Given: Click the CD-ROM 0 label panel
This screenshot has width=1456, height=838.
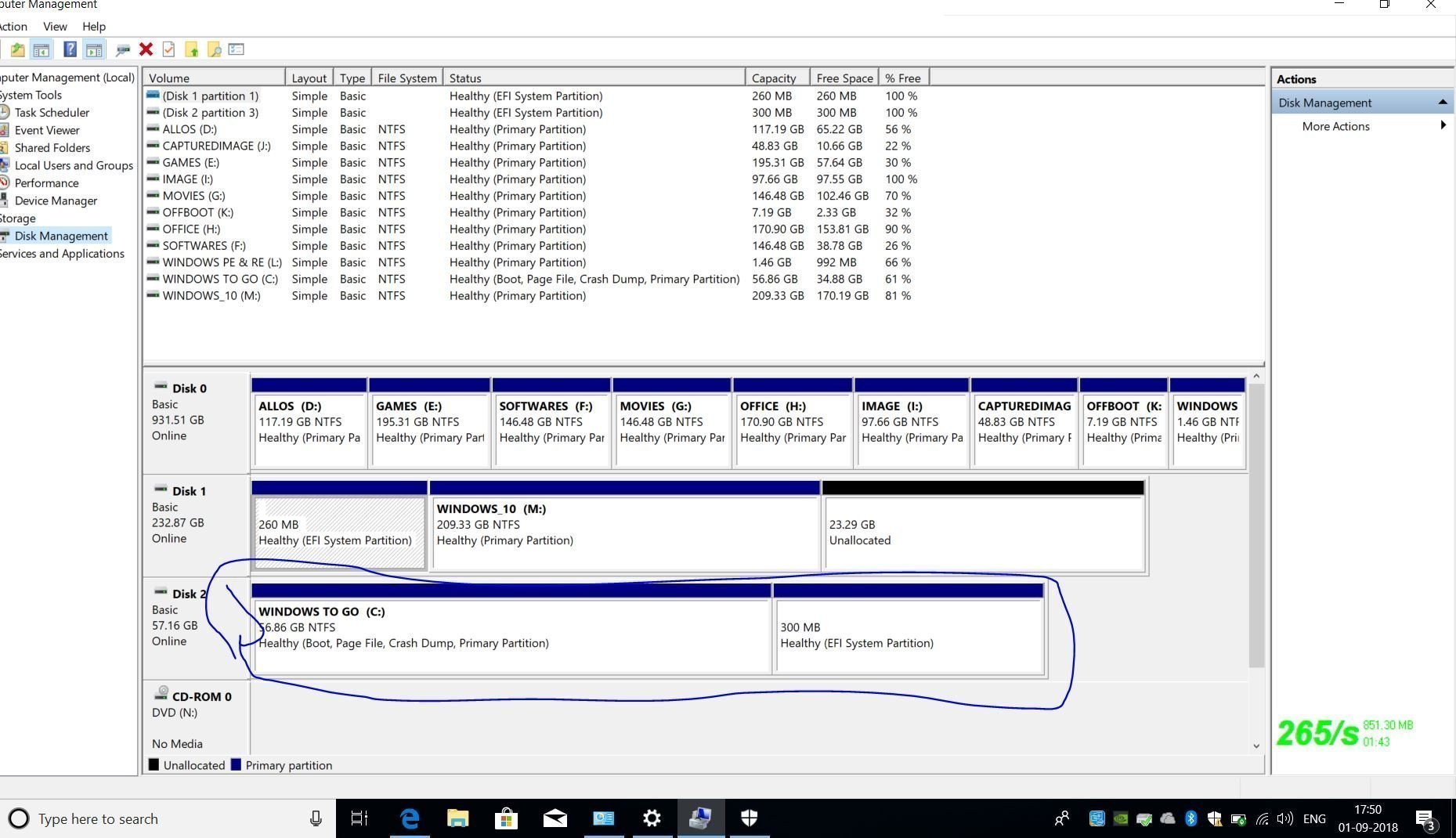Looking at the screenshot, I should pyautogui.click(x=196, y=719).
